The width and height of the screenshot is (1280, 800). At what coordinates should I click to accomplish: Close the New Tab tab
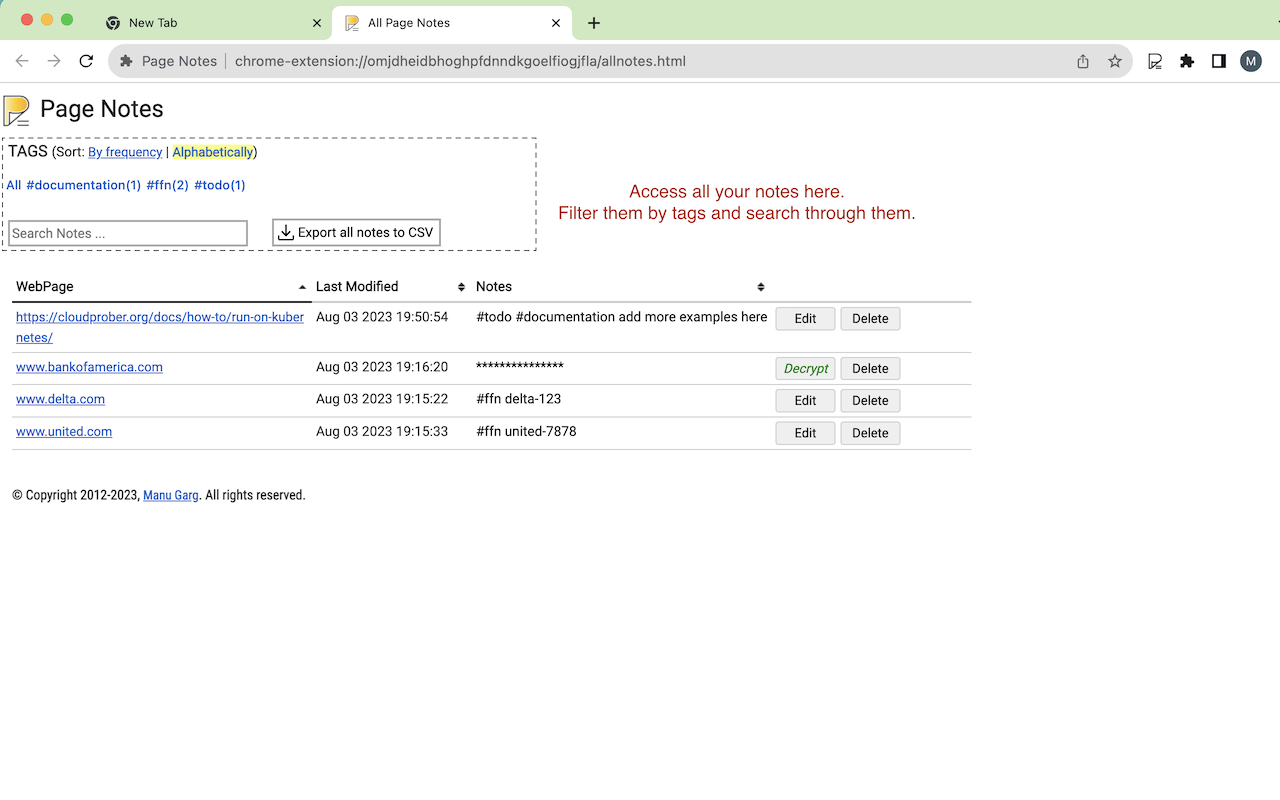[317, 23]
